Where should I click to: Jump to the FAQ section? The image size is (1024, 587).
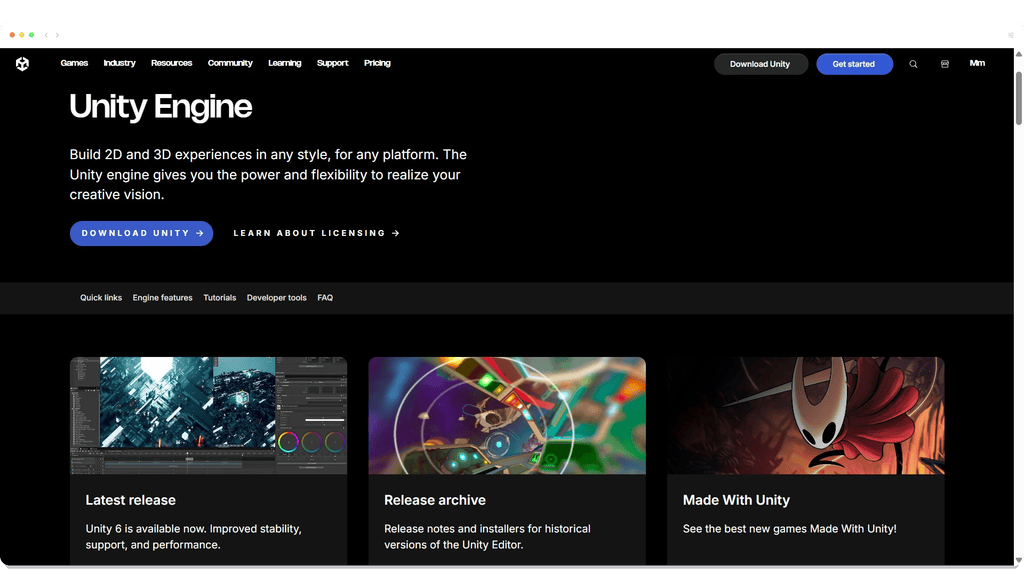tap(325, 298)
